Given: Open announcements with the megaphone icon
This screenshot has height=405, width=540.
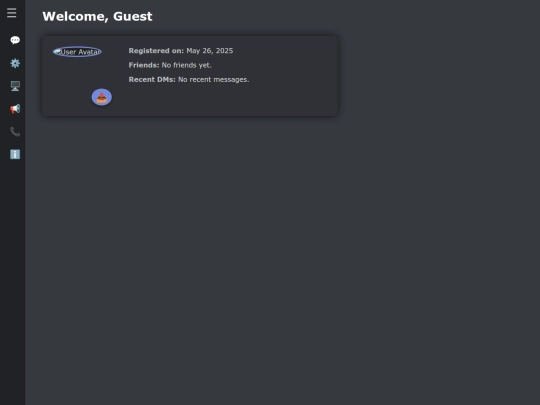Looking at the screenshot, I should point(15,109).
